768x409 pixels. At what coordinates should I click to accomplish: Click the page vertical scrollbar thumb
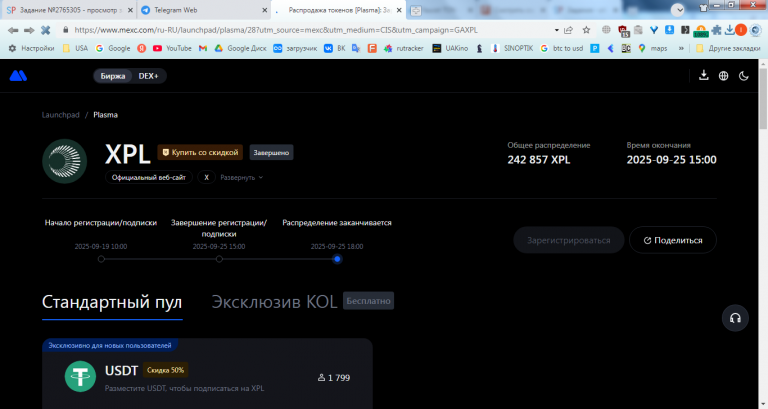pos(763,98)
